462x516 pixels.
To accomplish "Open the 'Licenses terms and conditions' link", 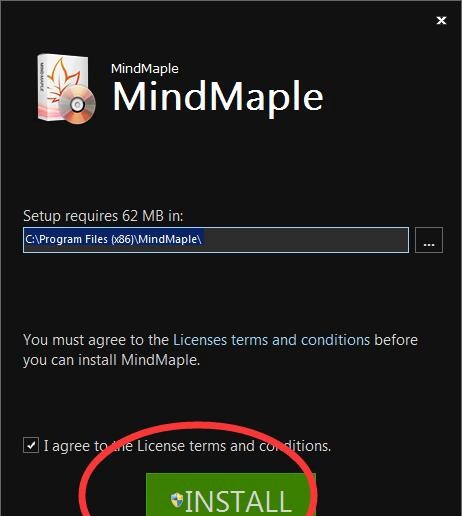I will (x=271, y=340).
